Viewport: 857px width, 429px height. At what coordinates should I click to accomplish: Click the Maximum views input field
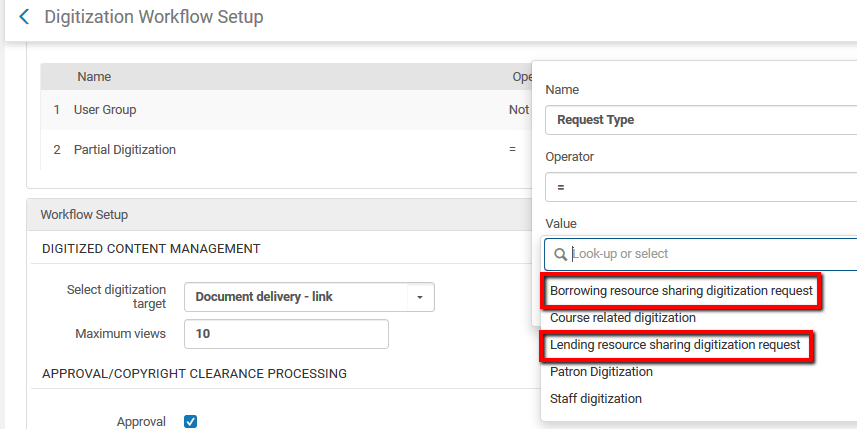pyautogui.click(x=286, y=334)
